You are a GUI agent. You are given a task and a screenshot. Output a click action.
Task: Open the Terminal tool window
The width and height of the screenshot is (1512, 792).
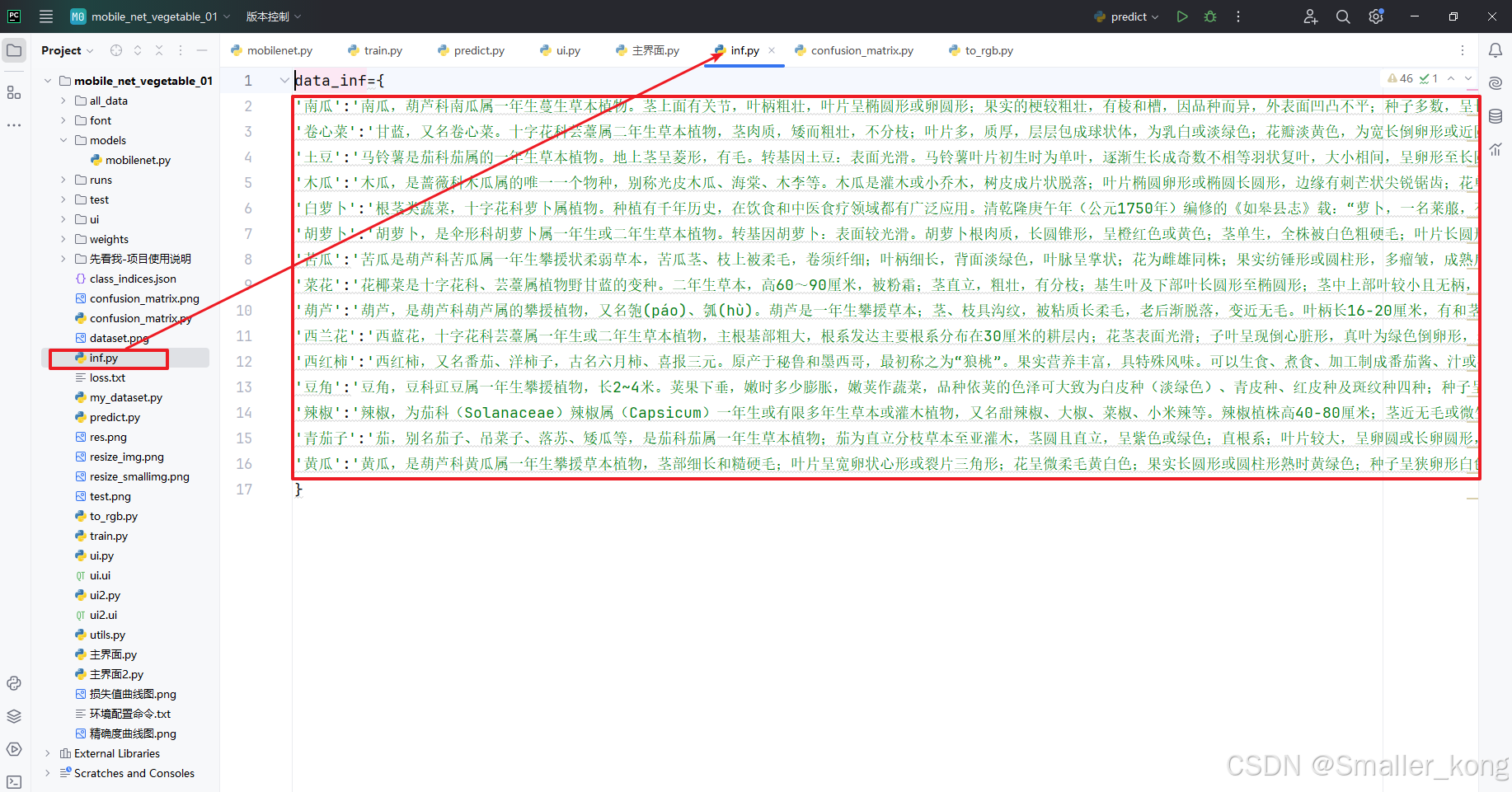[x=14, y=781]
